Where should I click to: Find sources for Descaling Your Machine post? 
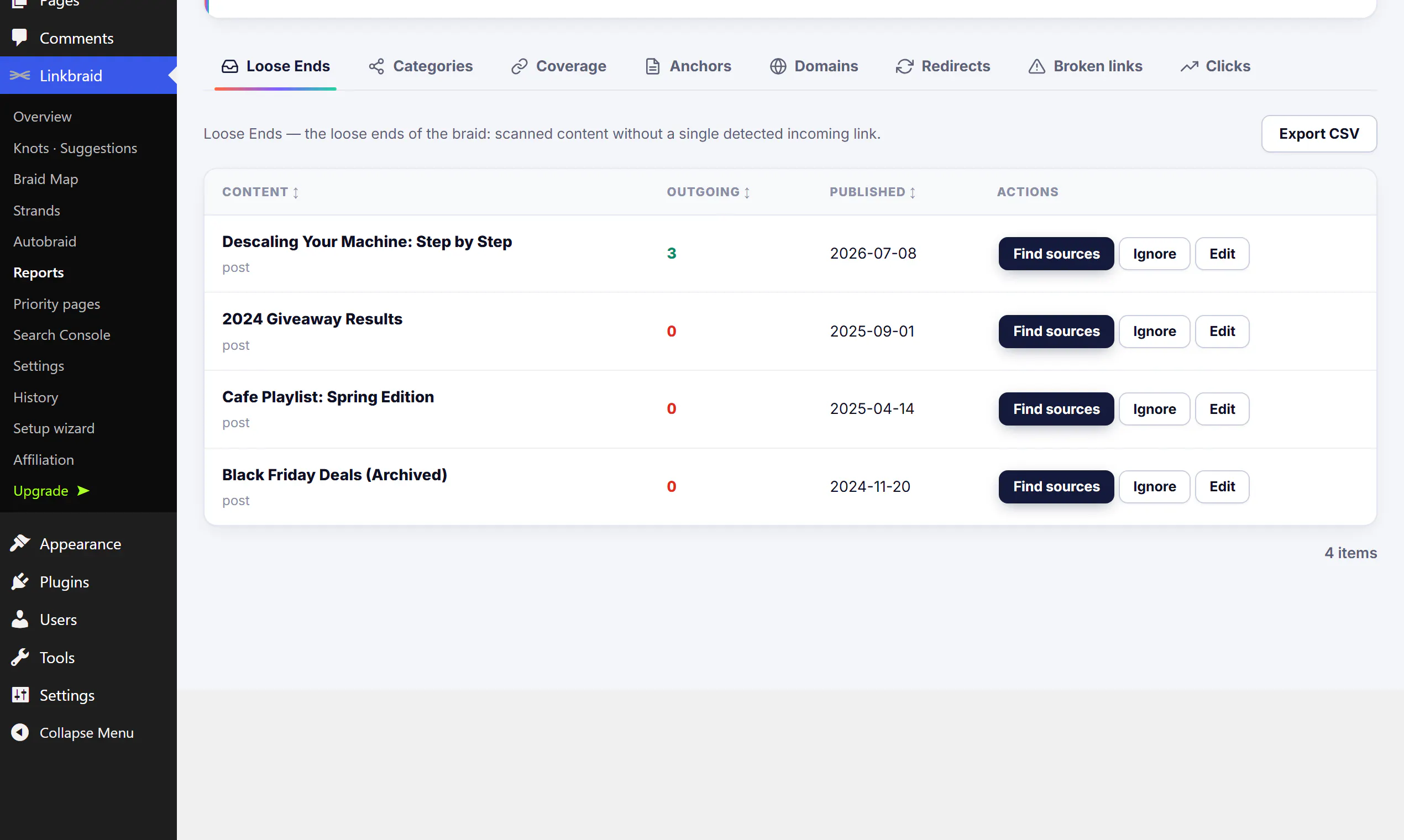[1056, 254]
